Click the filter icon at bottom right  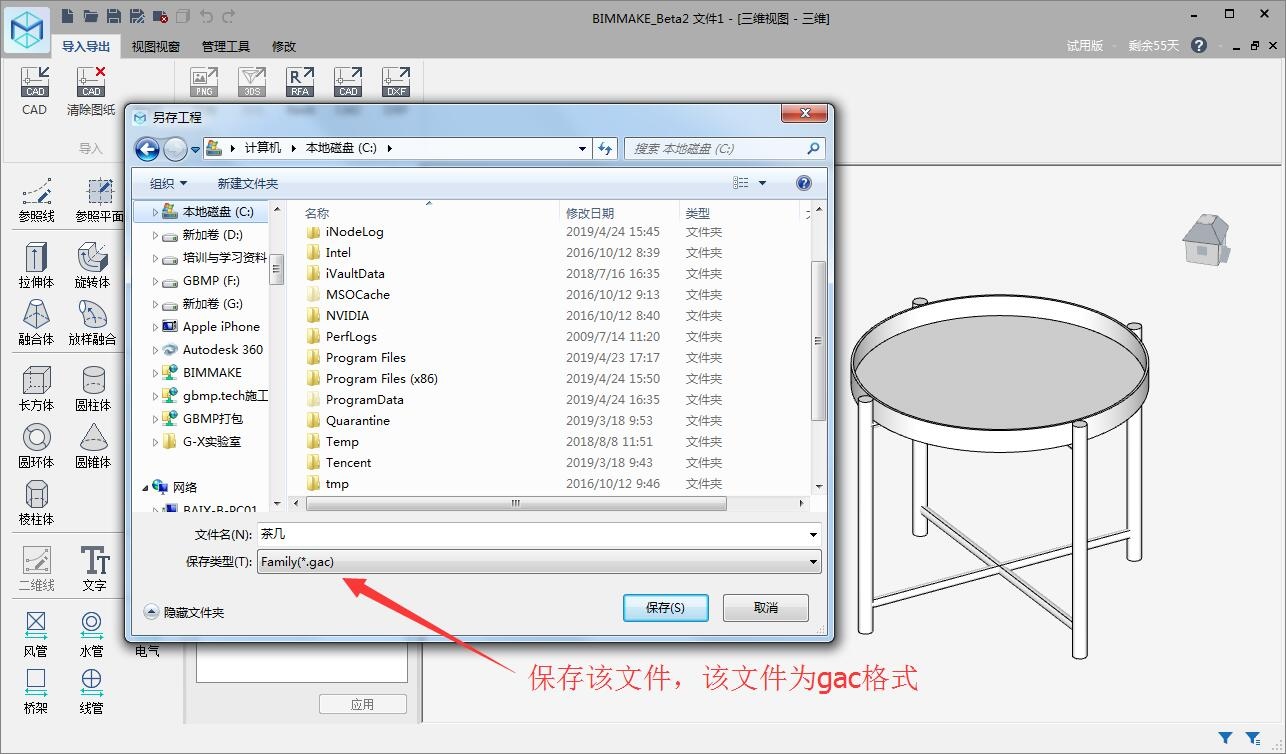tap(1225, 739)
